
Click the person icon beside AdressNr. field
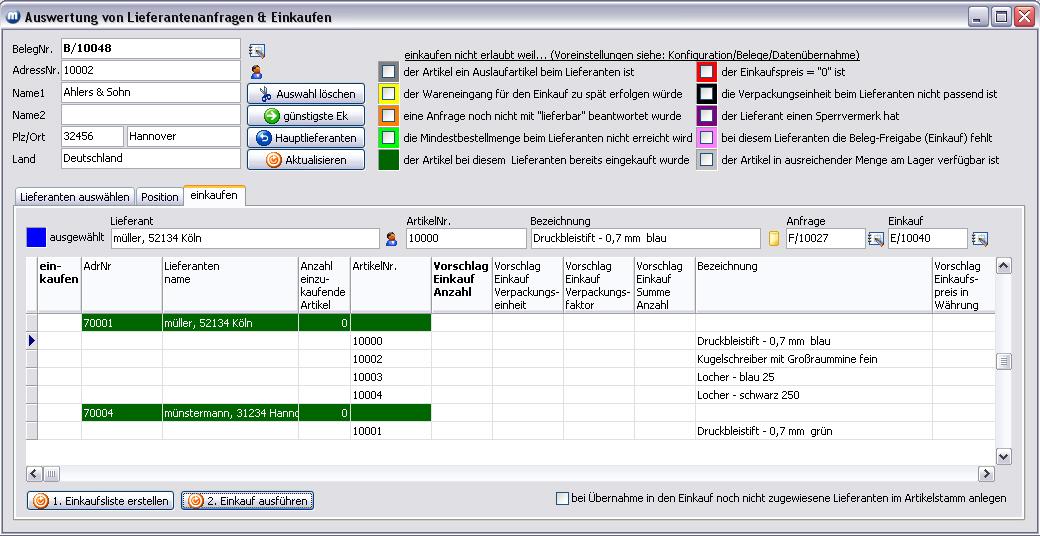pyautogui.click(x=257, y=72)
